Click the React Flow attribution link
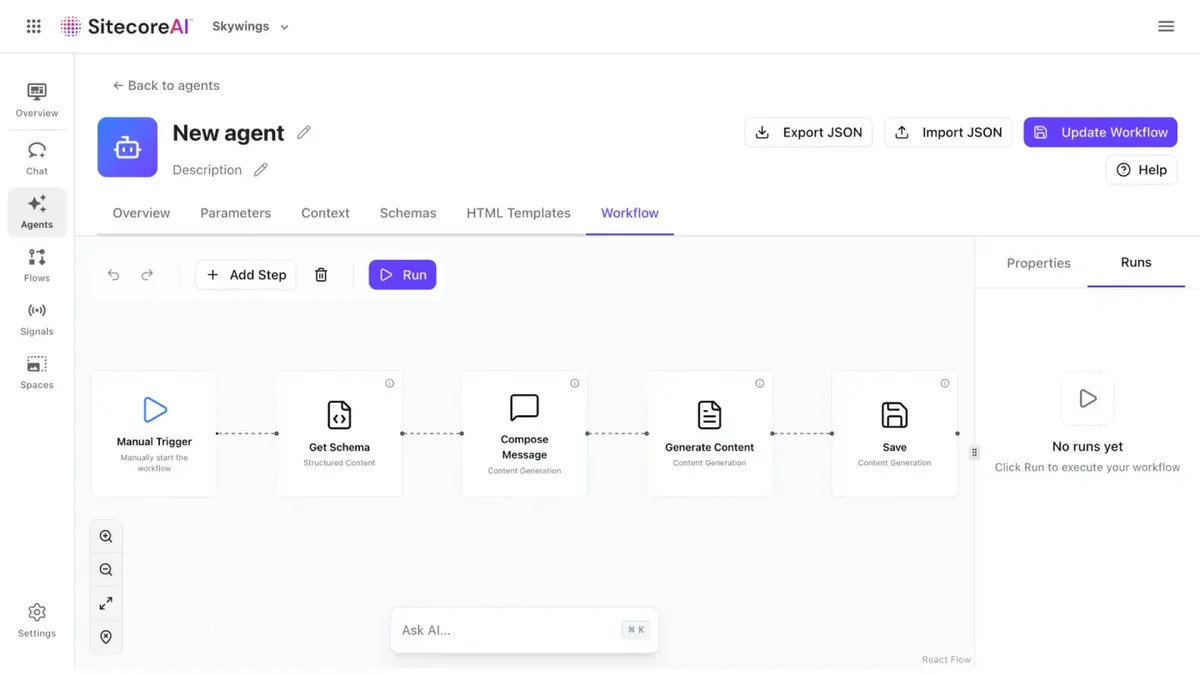This screenshot has width=1200, height=675. (946, 660)
